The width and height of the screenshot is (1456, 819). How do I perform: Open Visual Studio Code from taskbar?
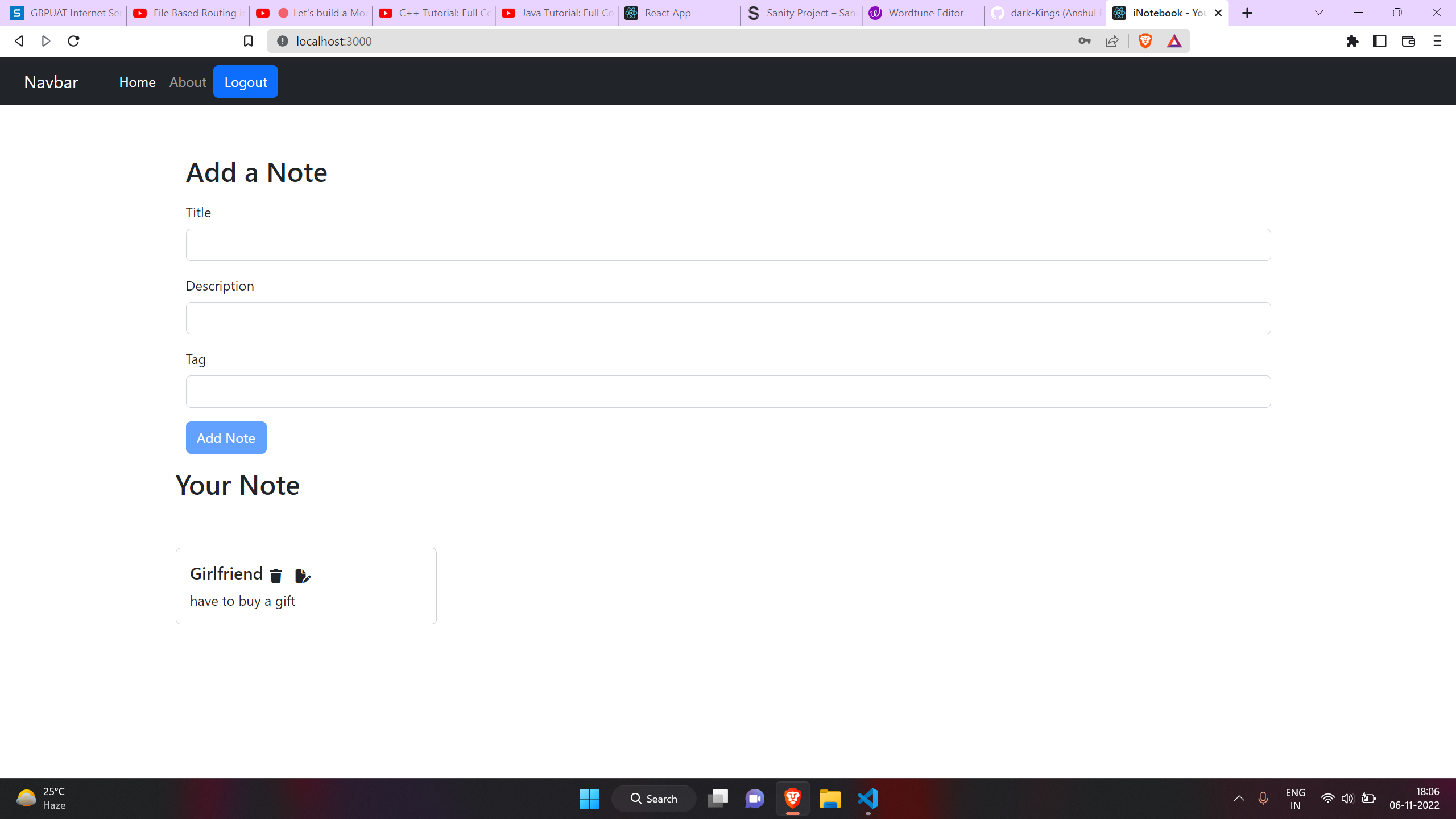coord(868,799)
